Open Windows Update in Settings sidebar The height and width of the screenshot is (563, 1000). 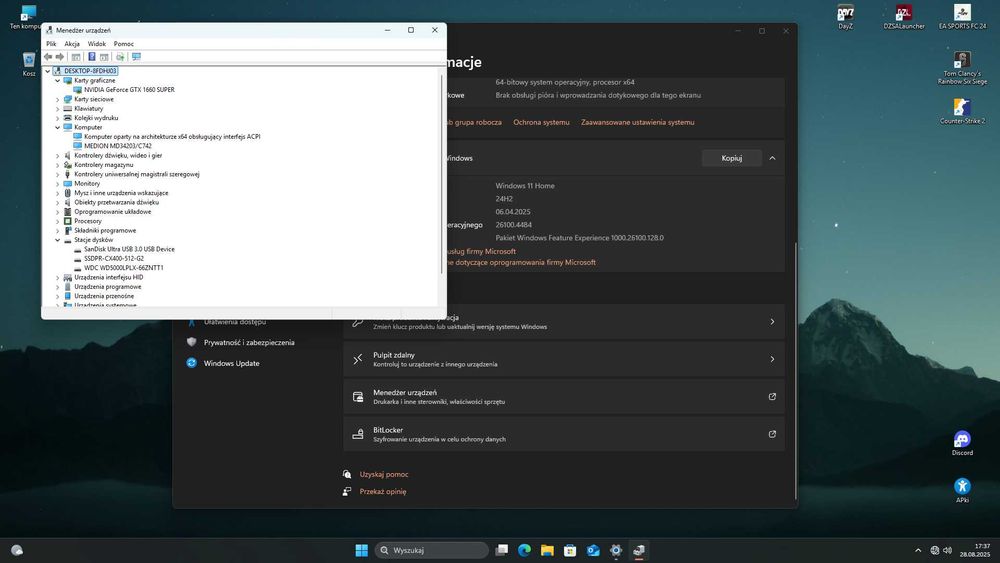tap(231, 363)
